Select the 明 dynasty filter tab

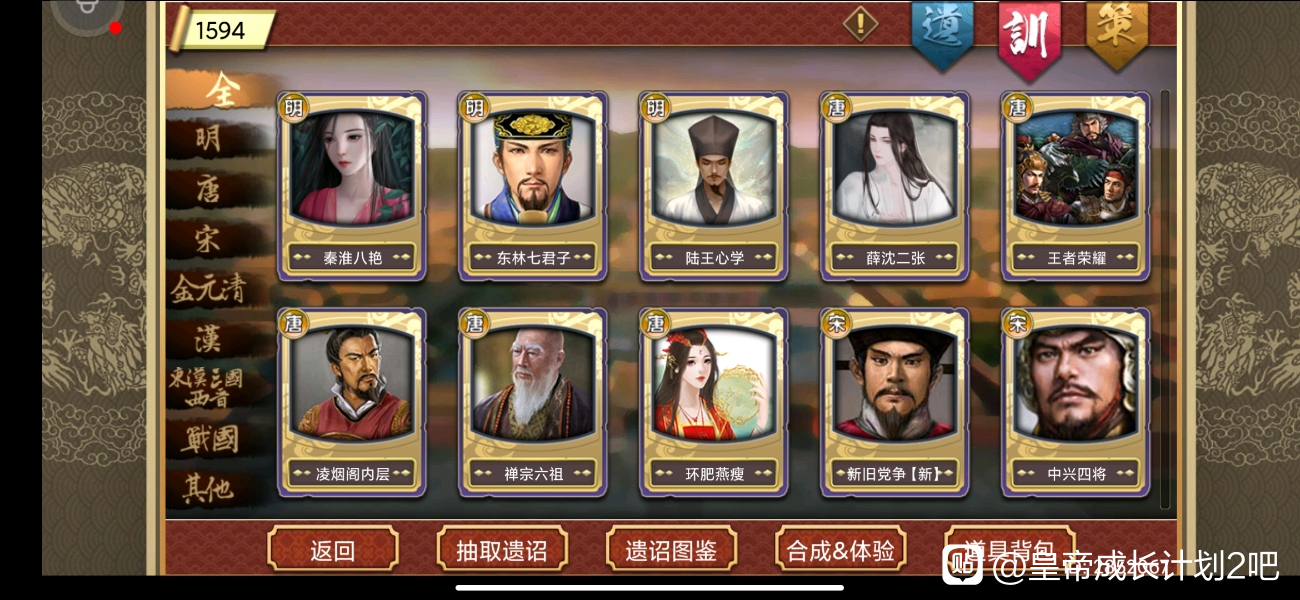[209, 139]
